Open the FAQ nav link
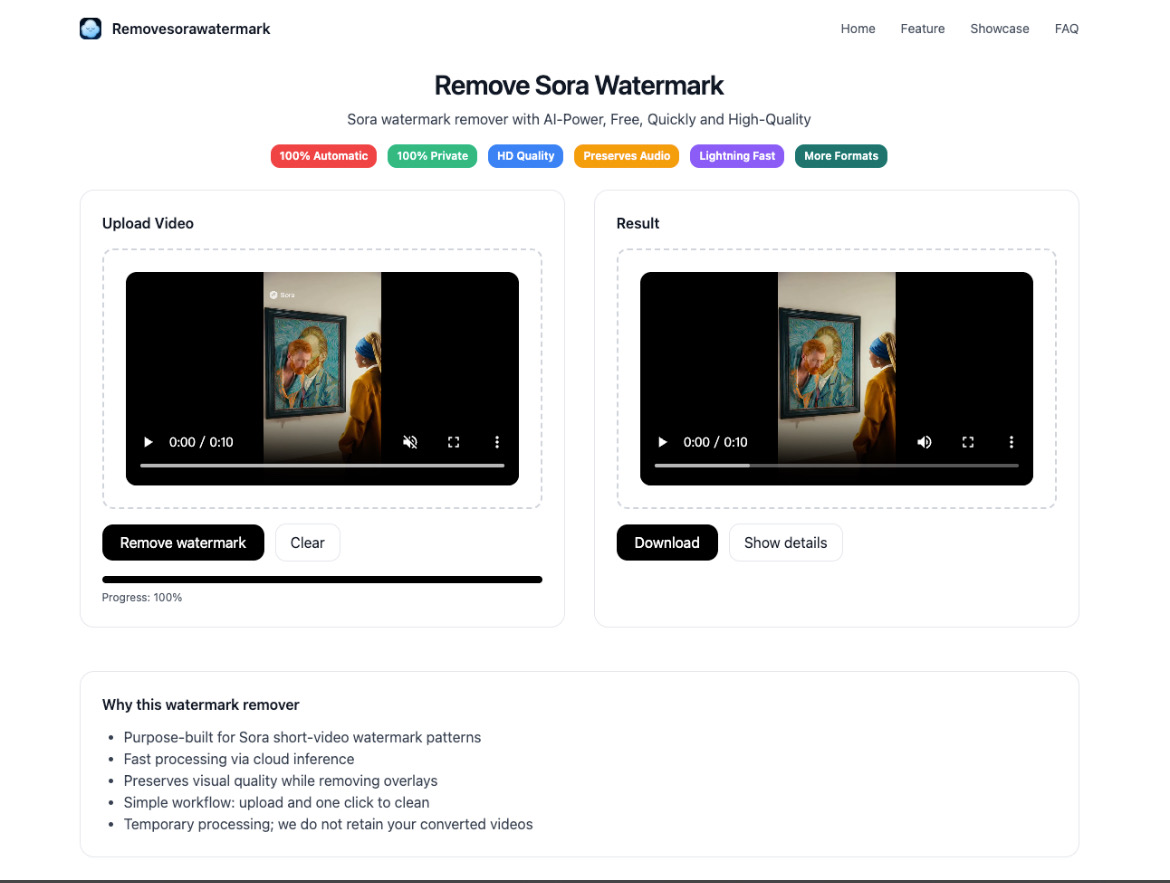 point(1066,29)
